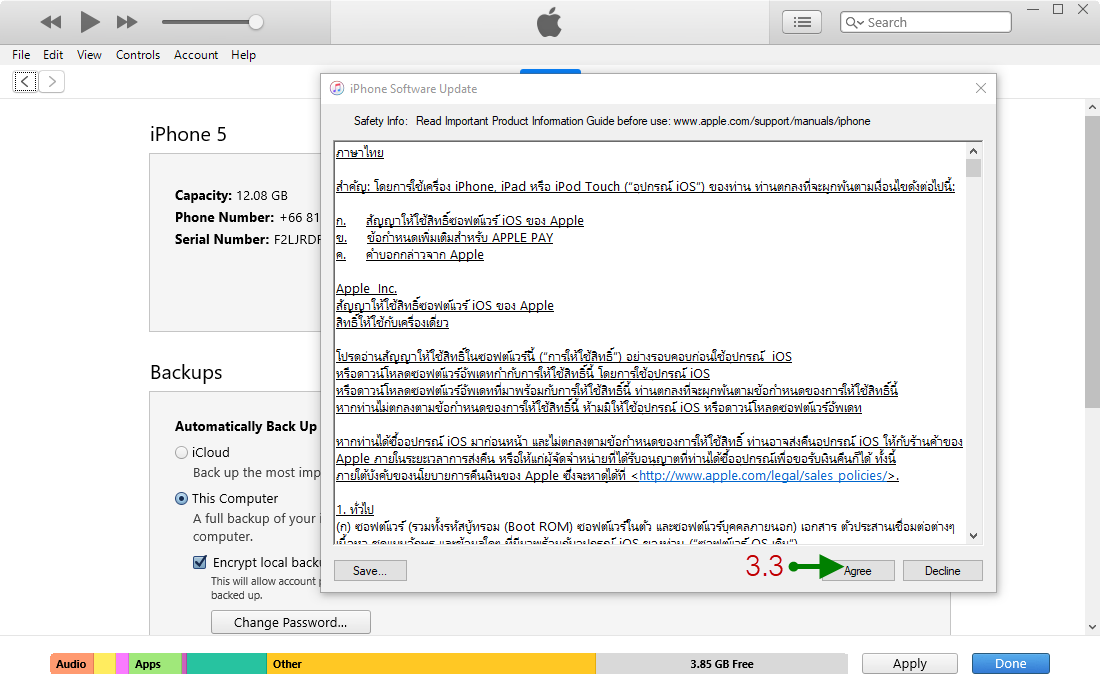This screenshot has height=691, width=1100.
Task: Click the Apply button
Action: tap(910, 664)
